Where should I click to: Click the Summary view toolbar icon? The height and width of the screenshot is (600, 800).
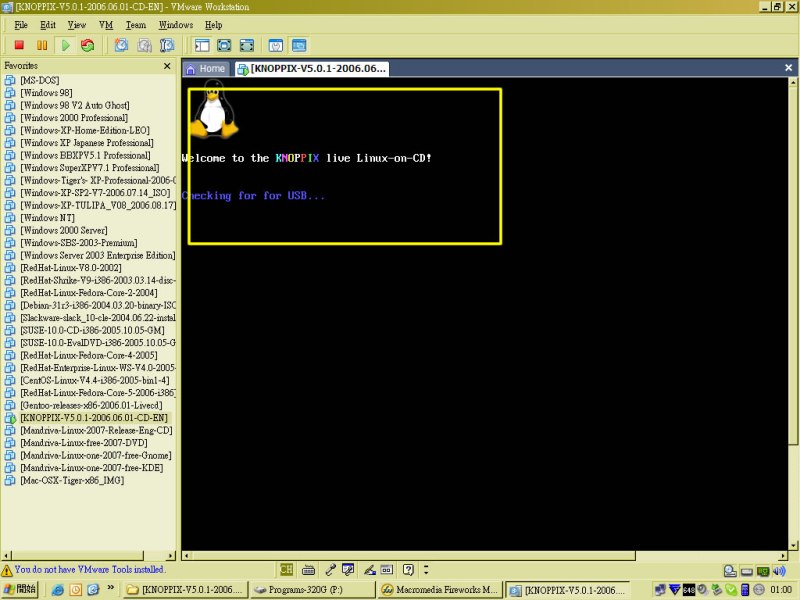point(276,45)
